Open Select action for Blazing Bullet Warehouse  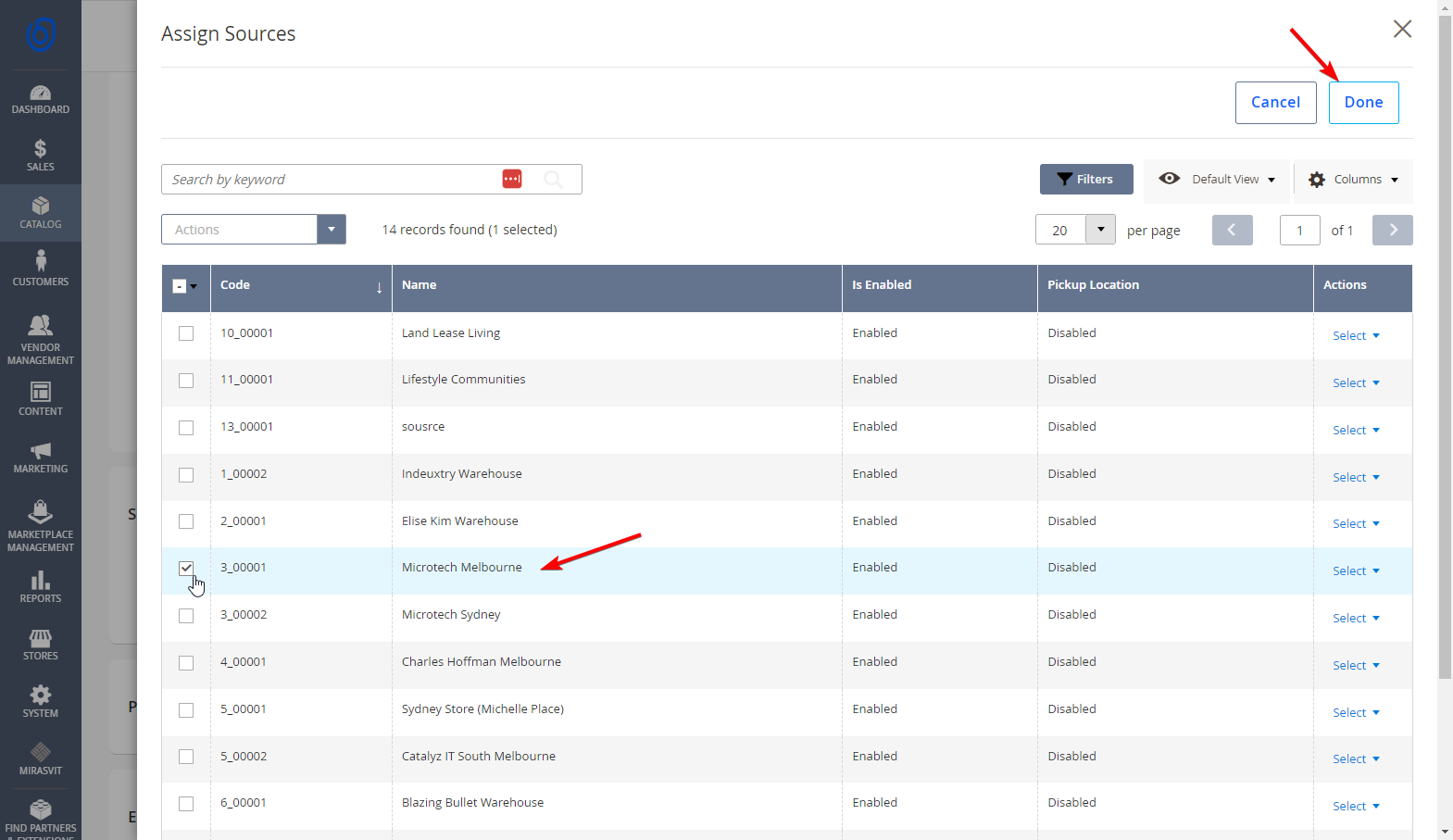[1356, 806]
